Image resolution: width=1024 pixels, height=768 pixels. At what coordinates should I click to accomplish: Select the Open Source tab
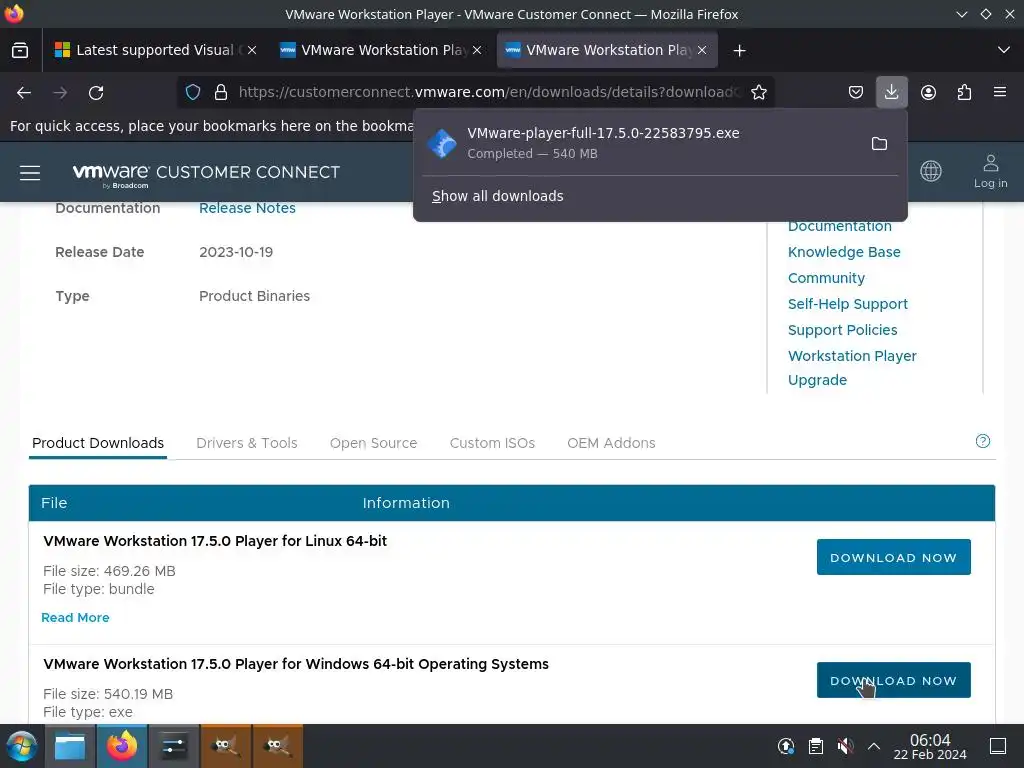(373, 443)
